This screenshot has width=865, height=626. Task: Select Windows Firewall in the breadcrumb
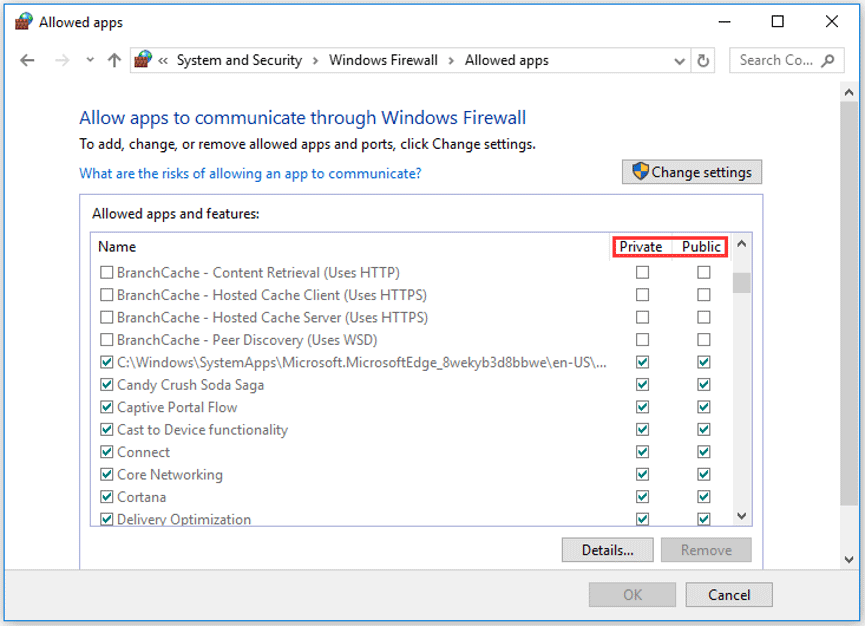383,60
